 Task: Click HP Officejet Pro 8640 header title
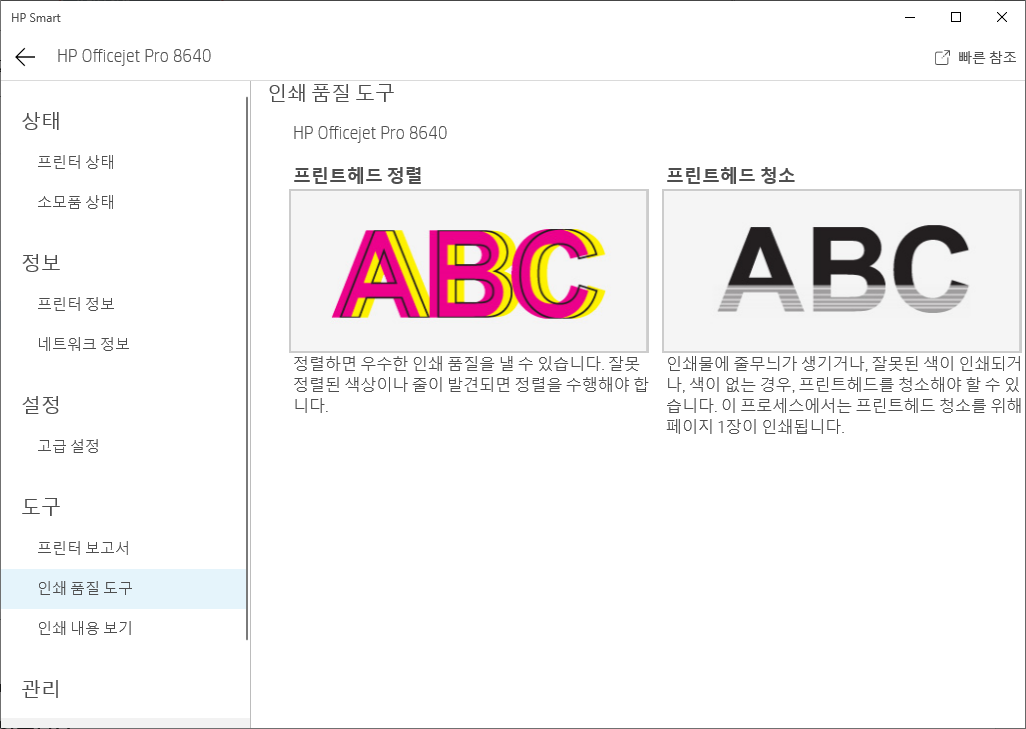[134, 56]
